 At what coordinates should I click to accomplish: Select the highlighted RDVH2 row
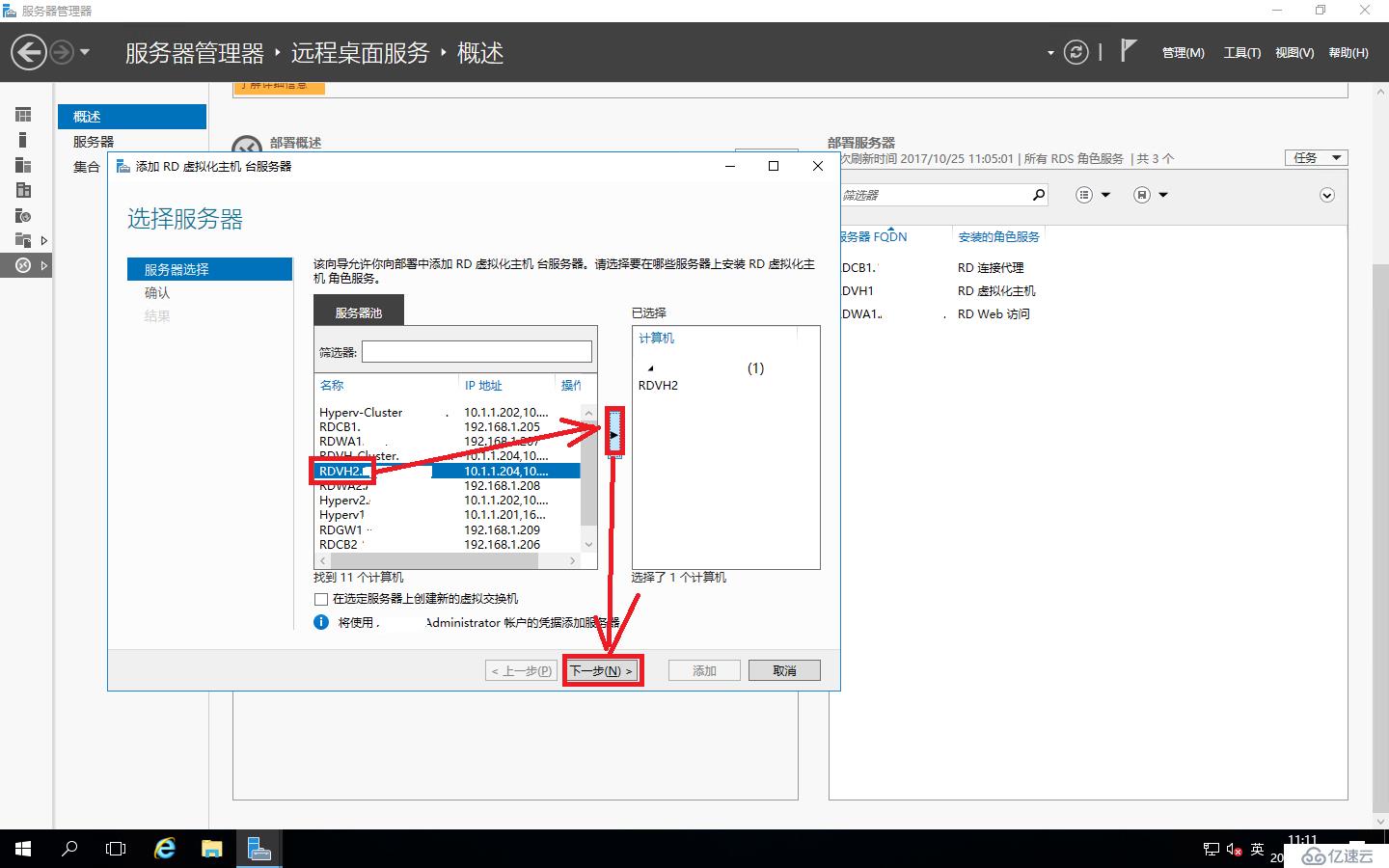[x=448, y=471]
